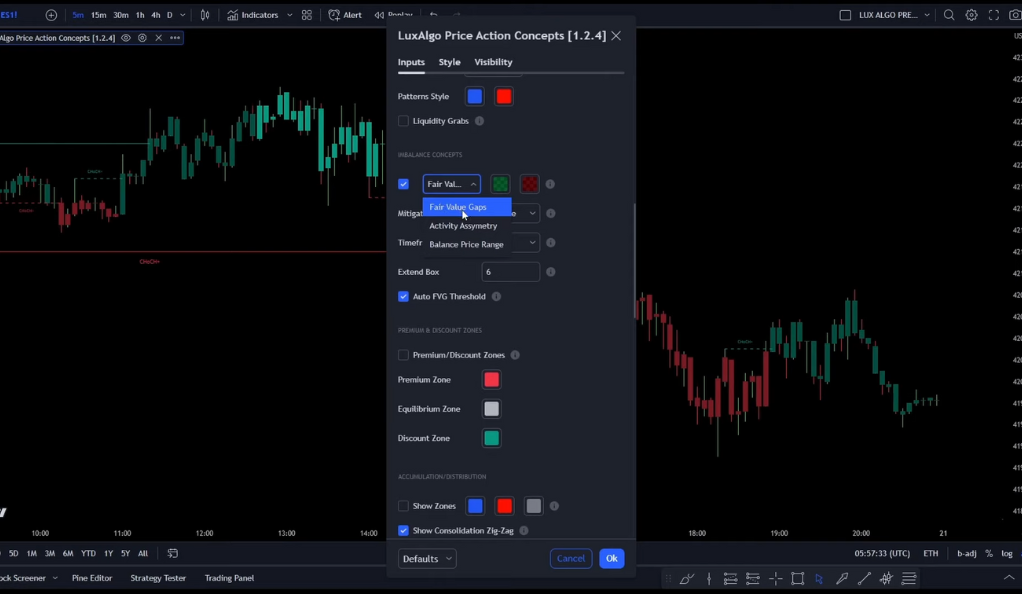
Task: Open chart settings gear icon
Action: click(971, 15)
